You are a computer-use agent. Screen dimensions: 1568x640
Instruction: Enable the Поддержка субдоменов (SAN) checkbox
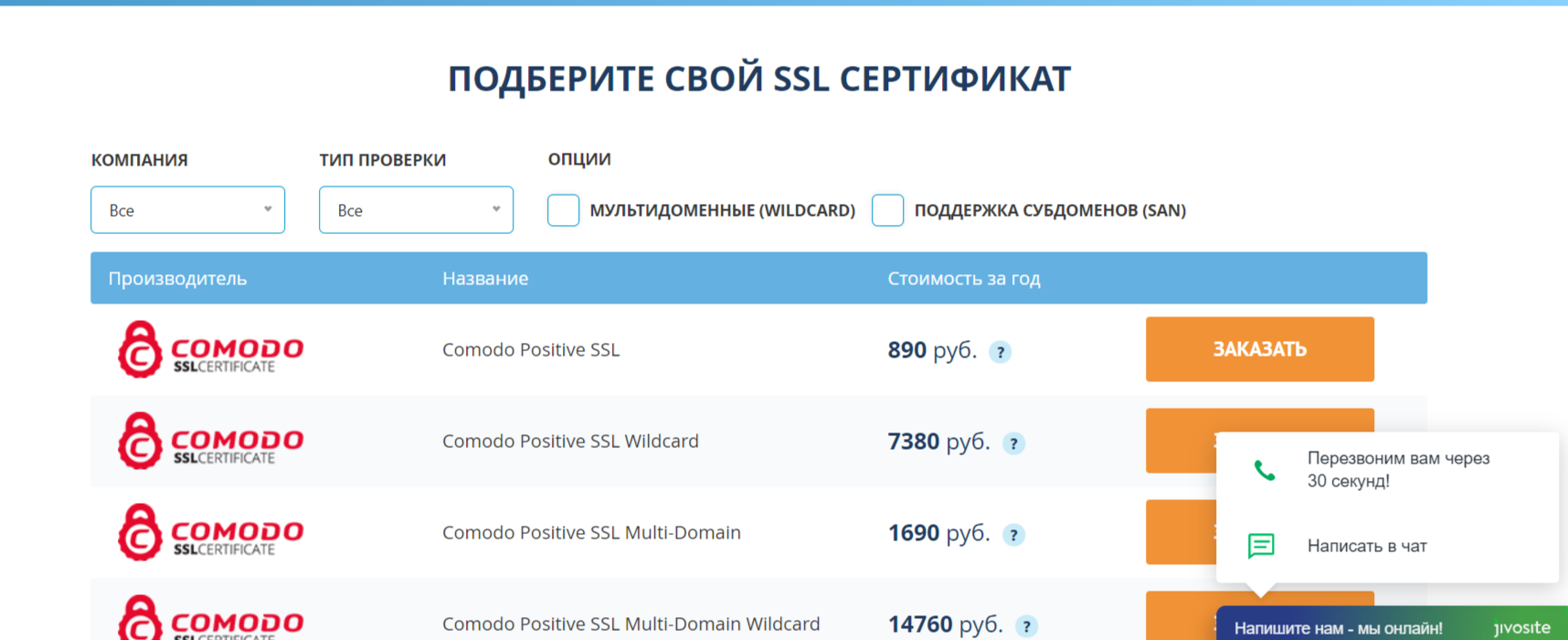point(887,210)
